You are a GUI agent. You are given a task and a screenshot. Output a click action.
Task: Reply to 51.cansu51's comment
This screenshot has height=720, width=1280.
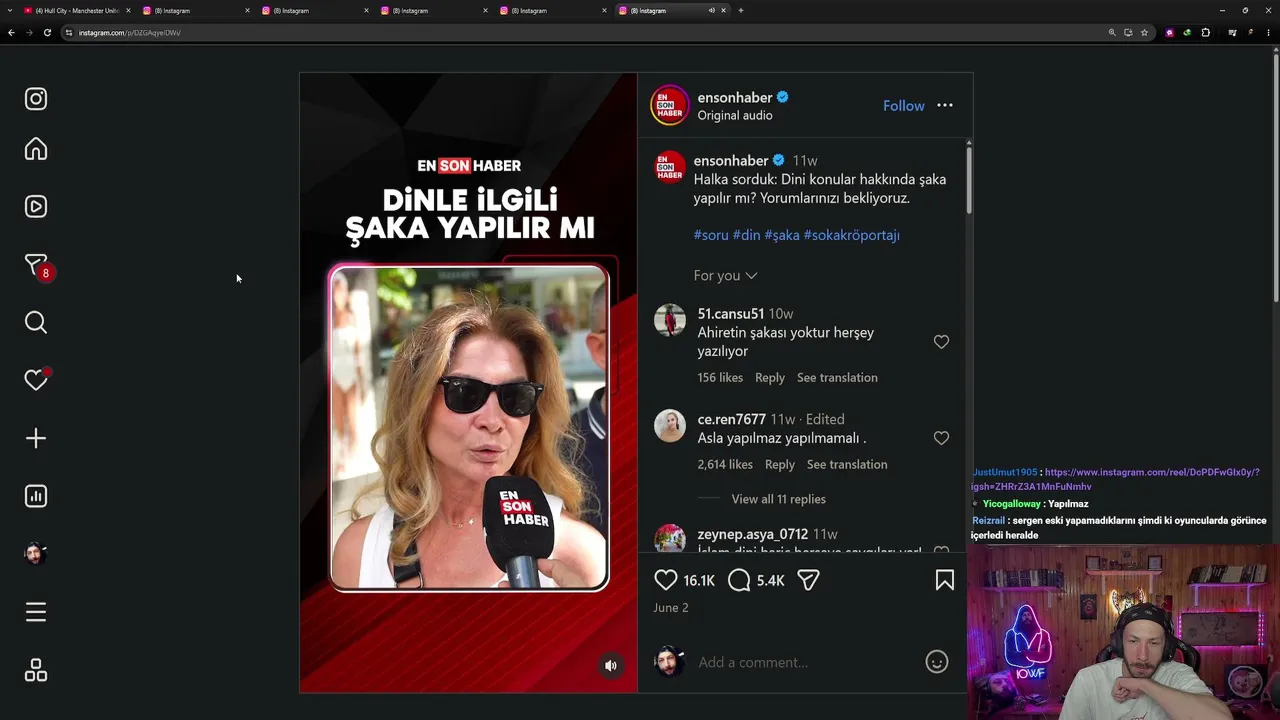click(770, 377)
